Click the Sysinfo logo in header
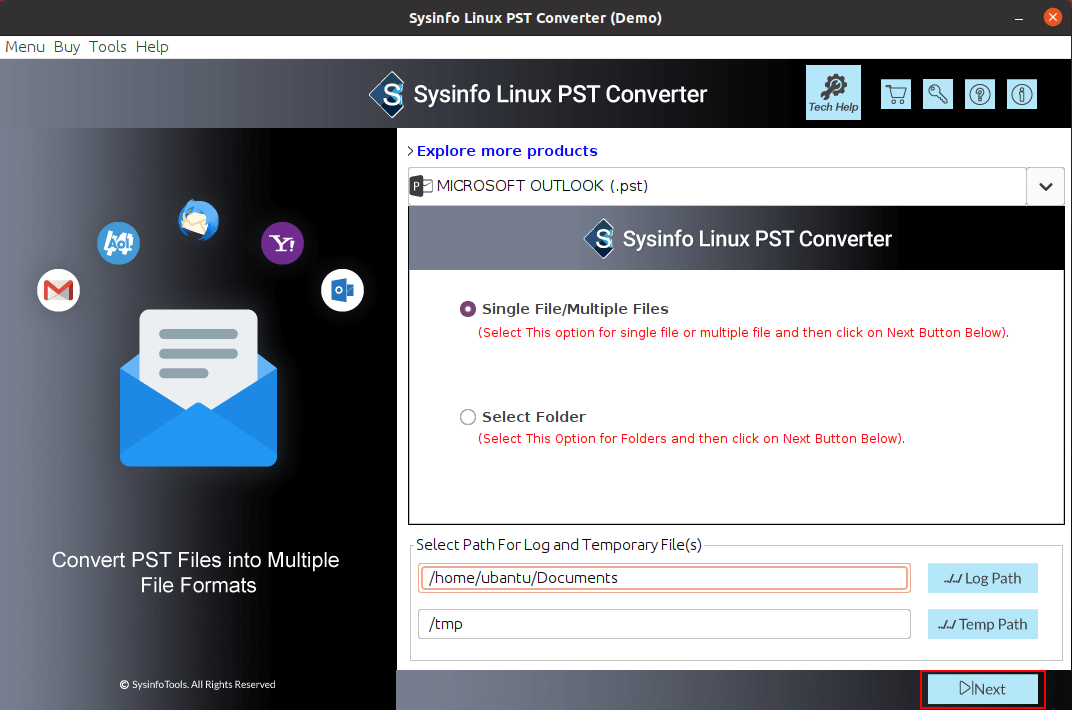 click(x=388, y=94)
